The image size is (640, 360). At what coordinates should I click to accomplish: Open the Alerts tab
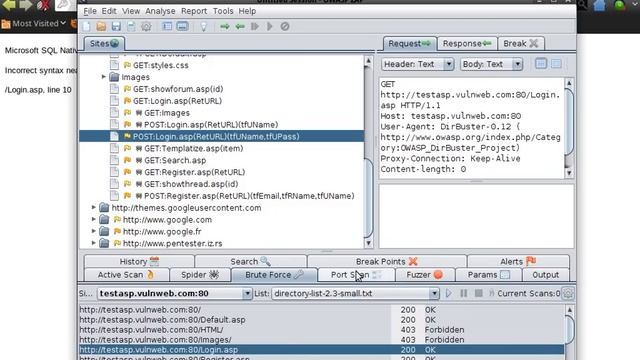coord(518,261)
